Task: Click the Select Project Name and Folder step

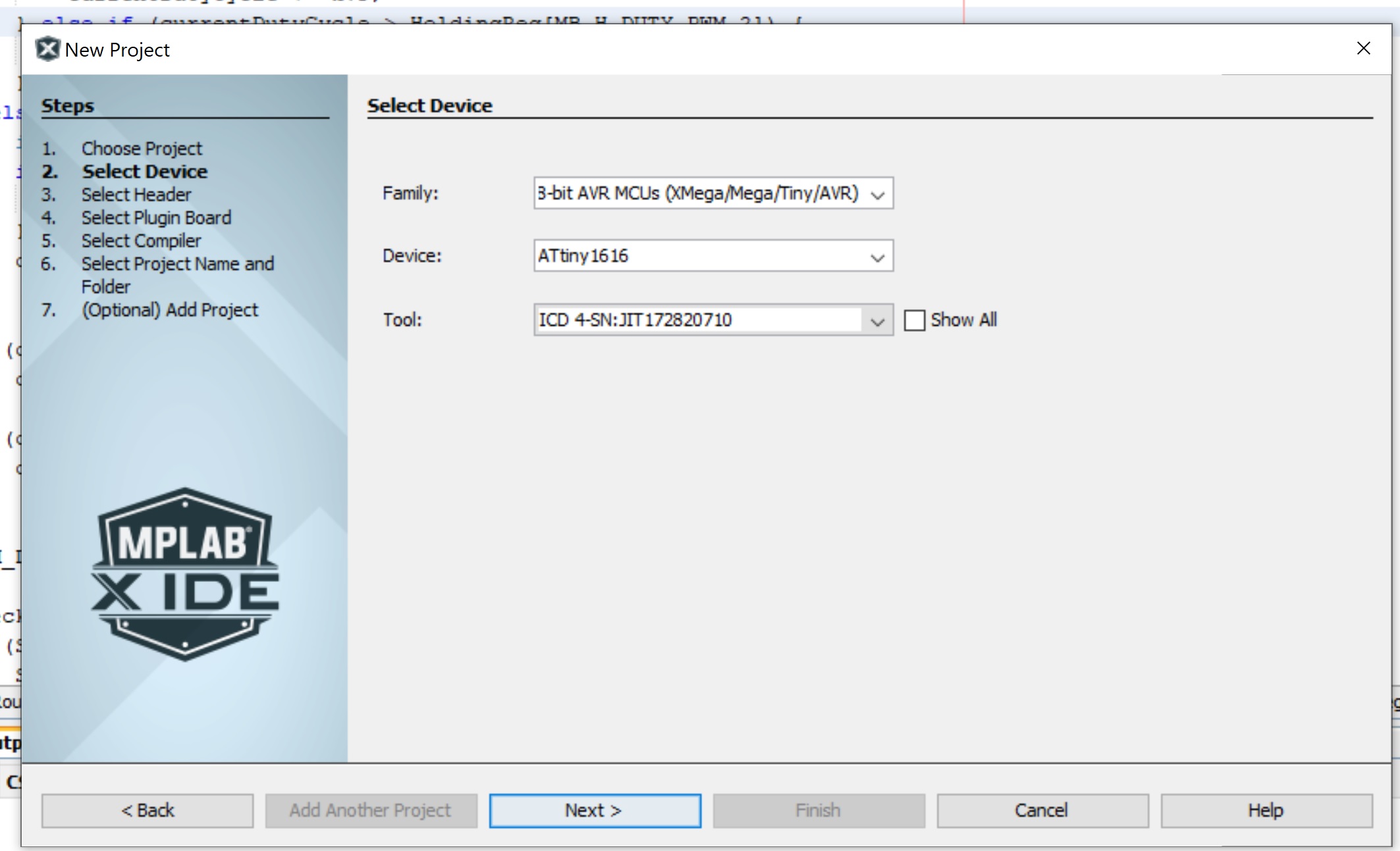Action: (x=178, y=275)
